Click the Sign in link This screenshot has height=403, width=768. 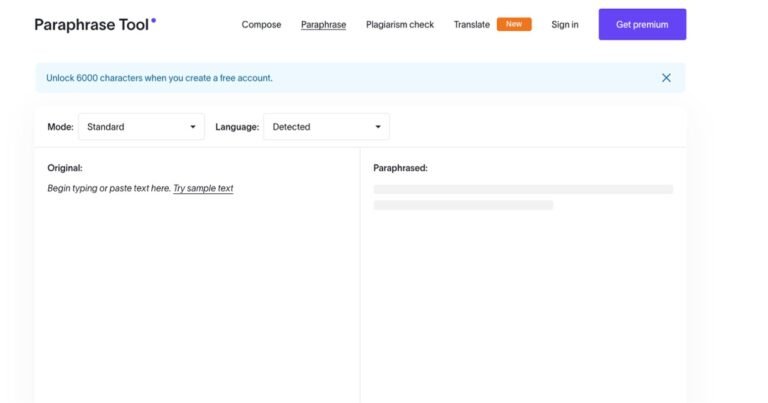[x=565, y=24]
